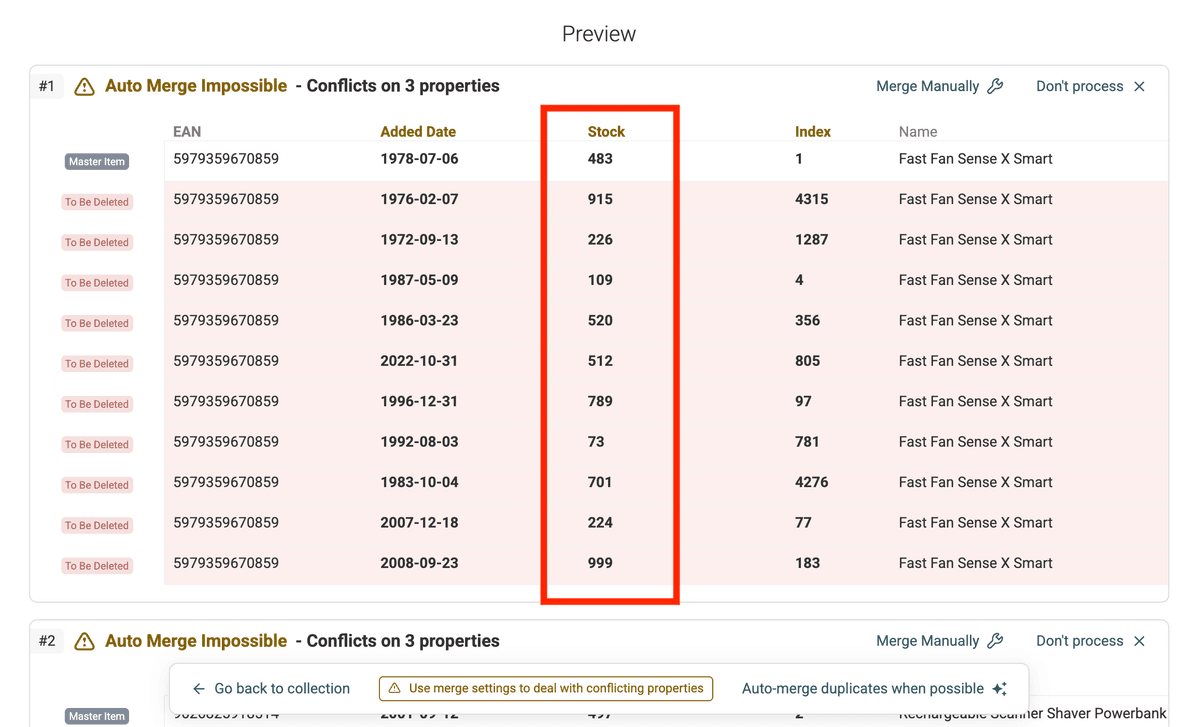Click the #1 group number label
Screen dimensions: 1200x727
click(47, 86)
